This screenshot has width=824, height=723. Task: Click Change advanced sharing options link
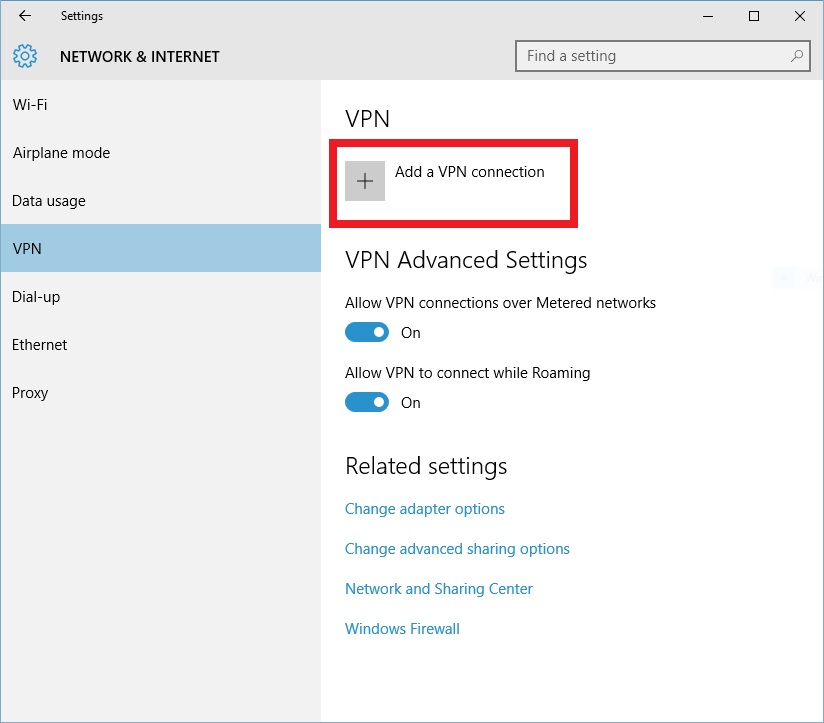(x=457, y=549)
